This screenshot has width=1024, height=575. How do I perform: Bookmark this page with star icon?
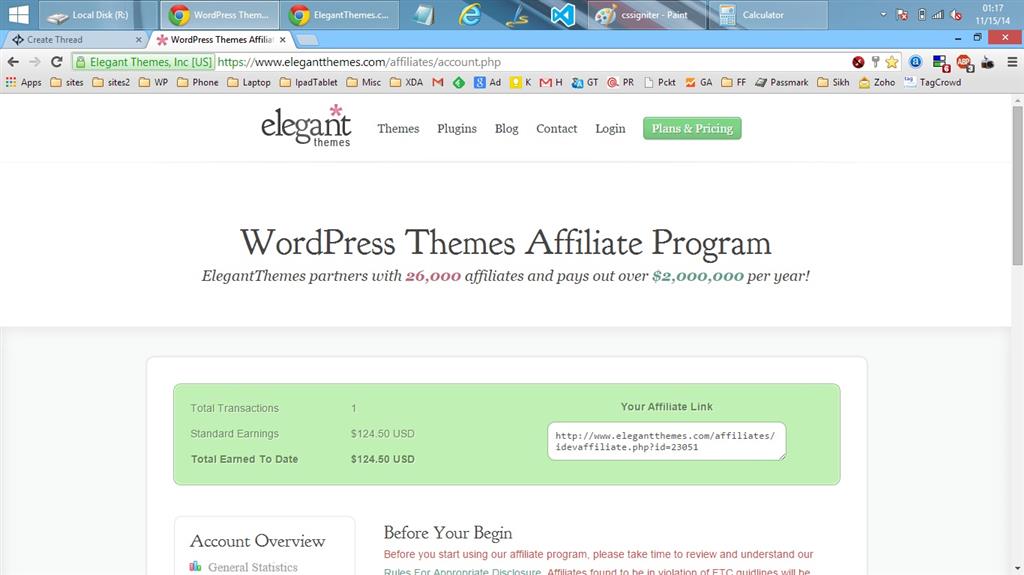891,62
